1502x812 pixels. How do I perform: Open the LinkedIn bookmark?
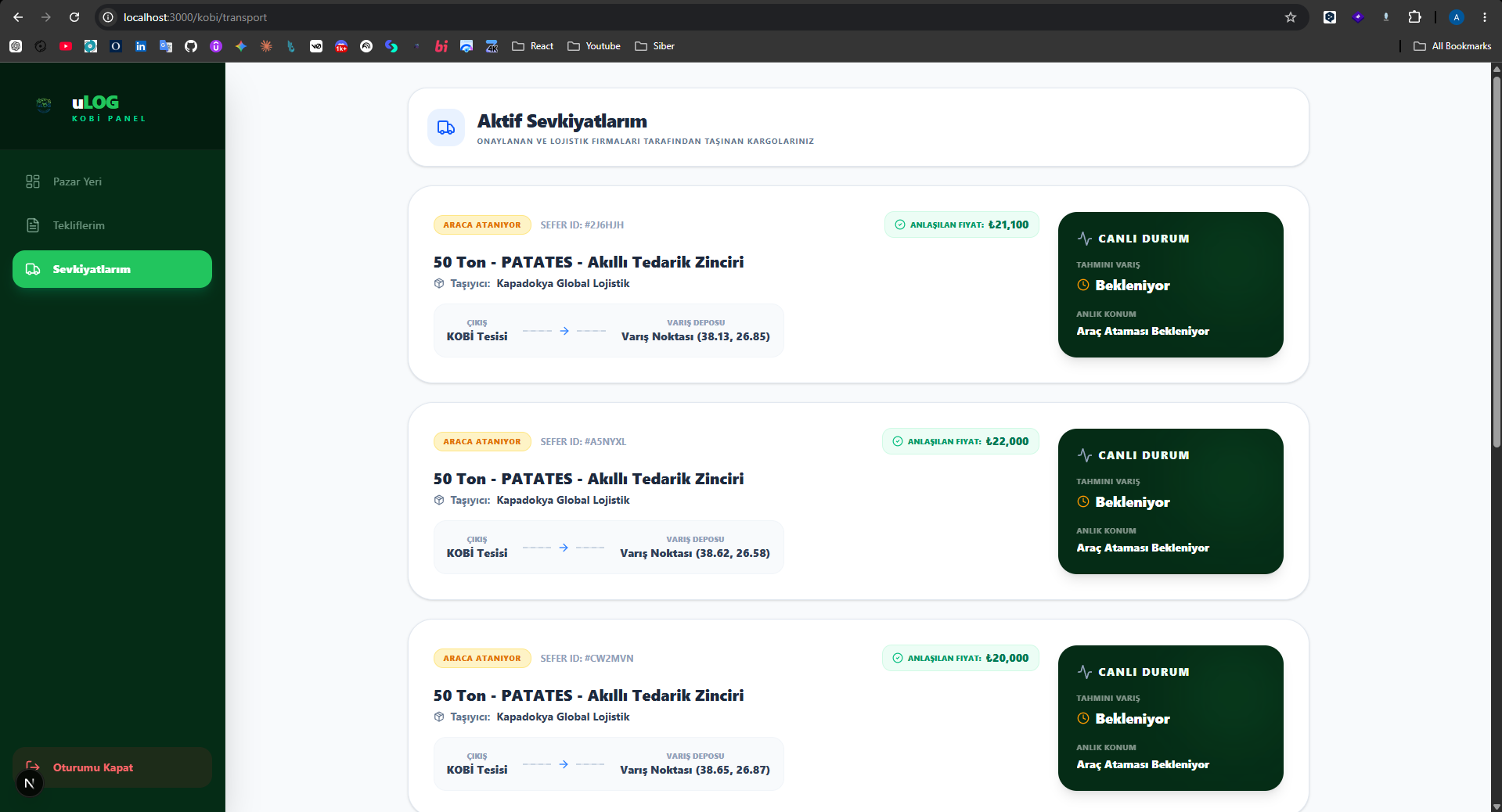pyautogui.click(x=141, y=46)
